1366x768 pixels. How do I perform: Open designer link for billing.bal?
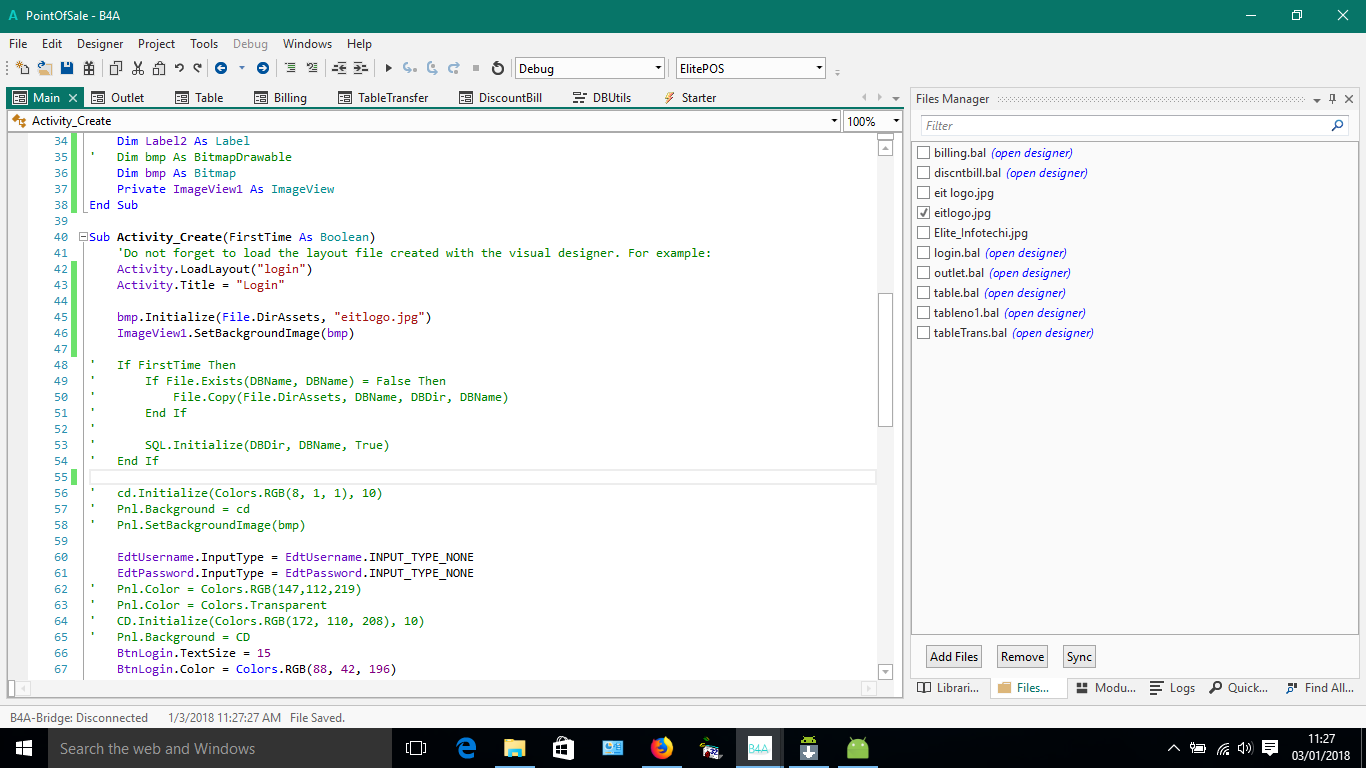1032,153
